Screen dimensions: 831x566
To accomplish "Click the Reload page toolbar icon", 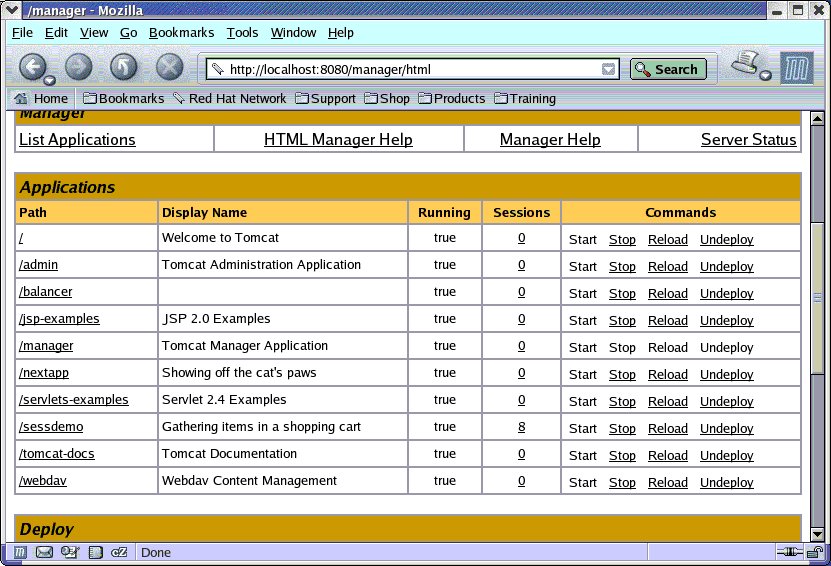I will pyautogui.click(x=123, y=67).
